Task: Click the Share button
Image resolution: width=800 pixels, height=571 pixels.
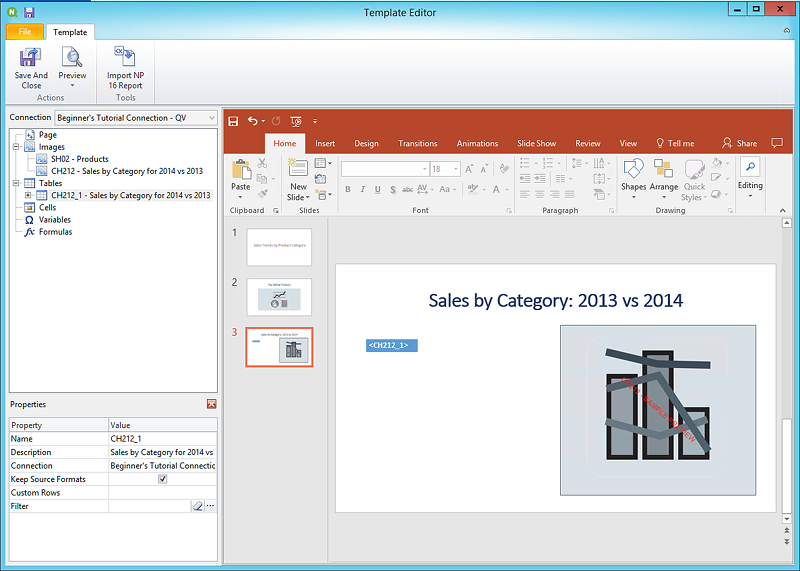Action: [x=740, y=143]
